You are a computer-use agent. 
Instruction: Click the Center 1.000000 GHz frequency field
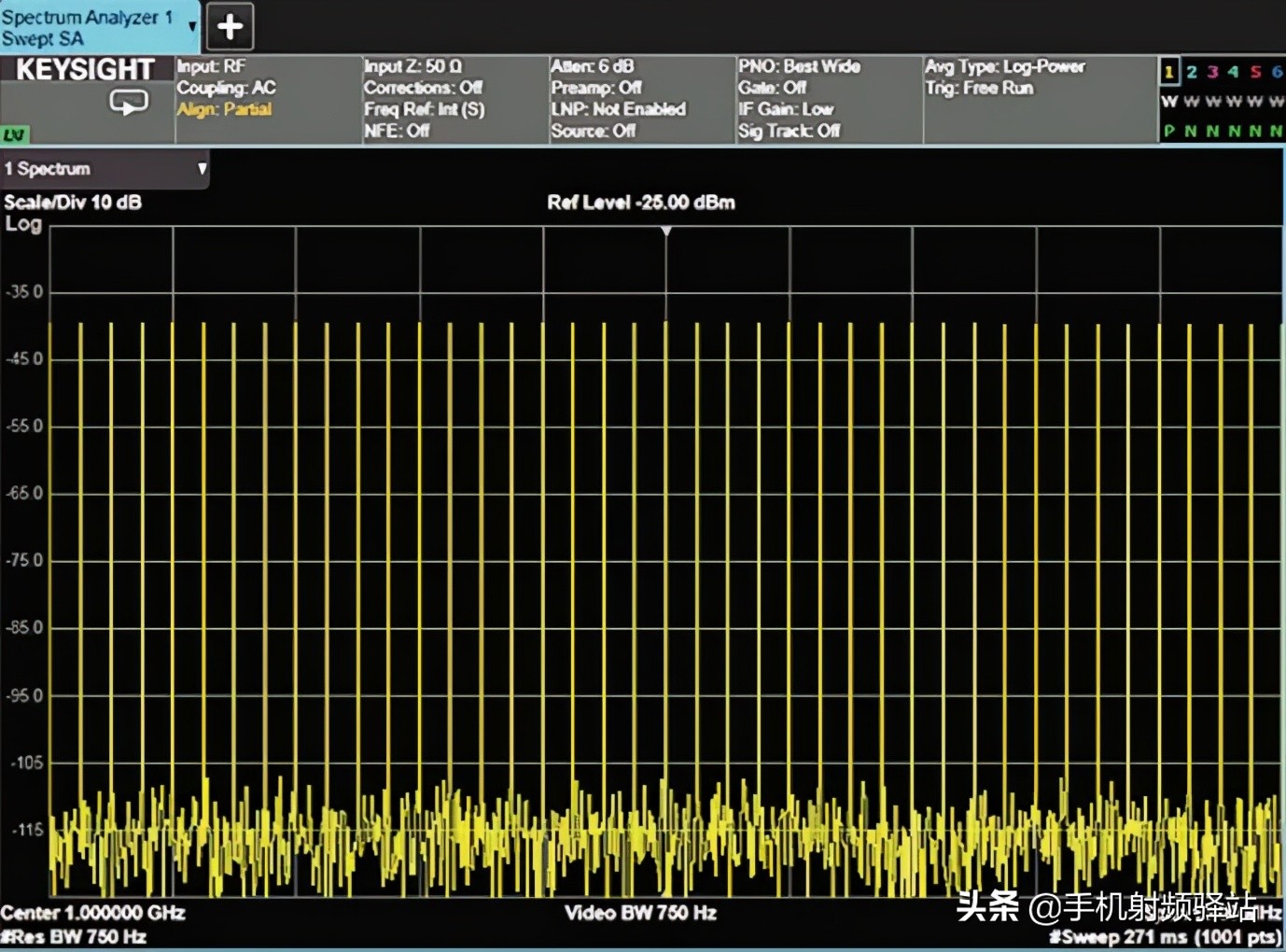coord(93,913)
